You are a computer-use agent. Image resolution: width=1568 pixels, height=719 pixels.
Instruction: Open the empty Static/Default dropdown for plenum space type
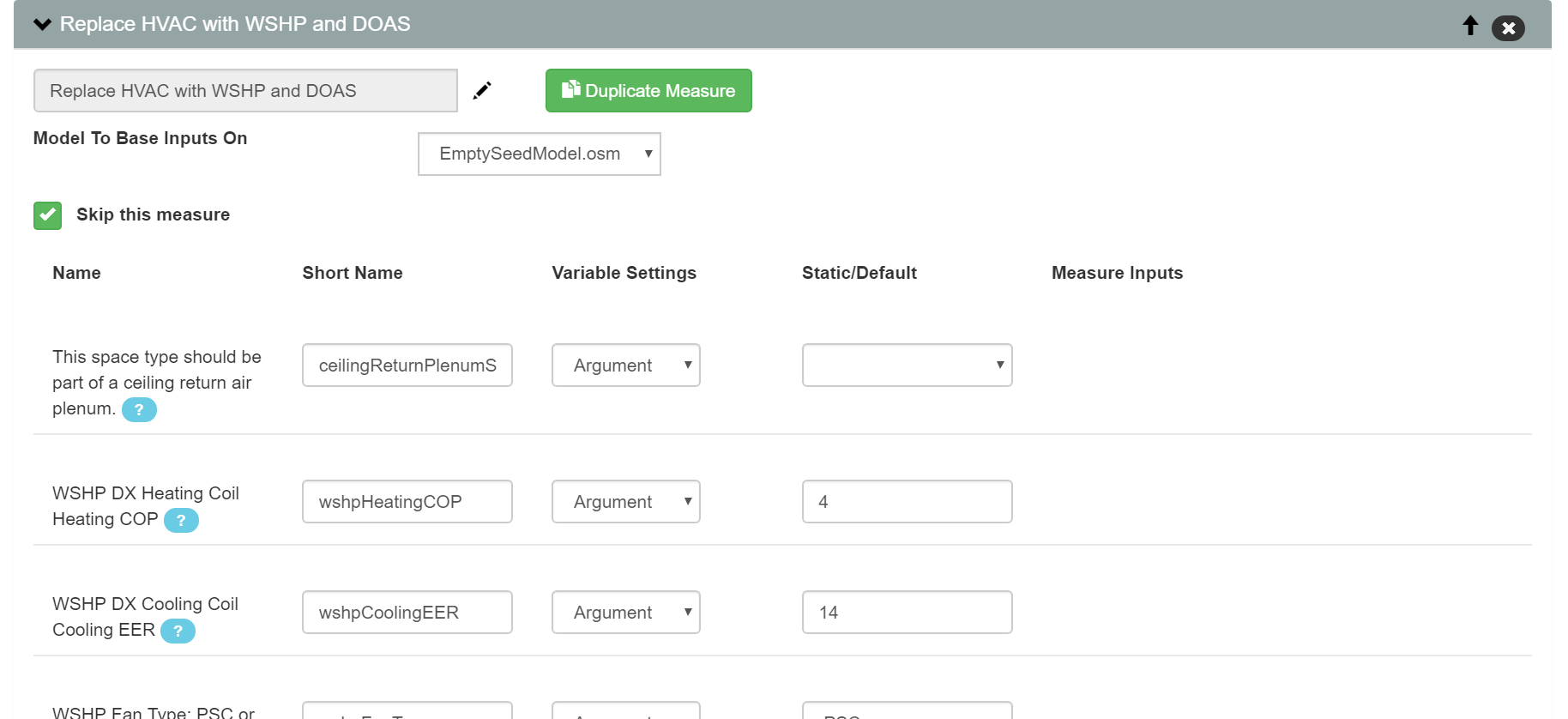(x=908, y=366)
